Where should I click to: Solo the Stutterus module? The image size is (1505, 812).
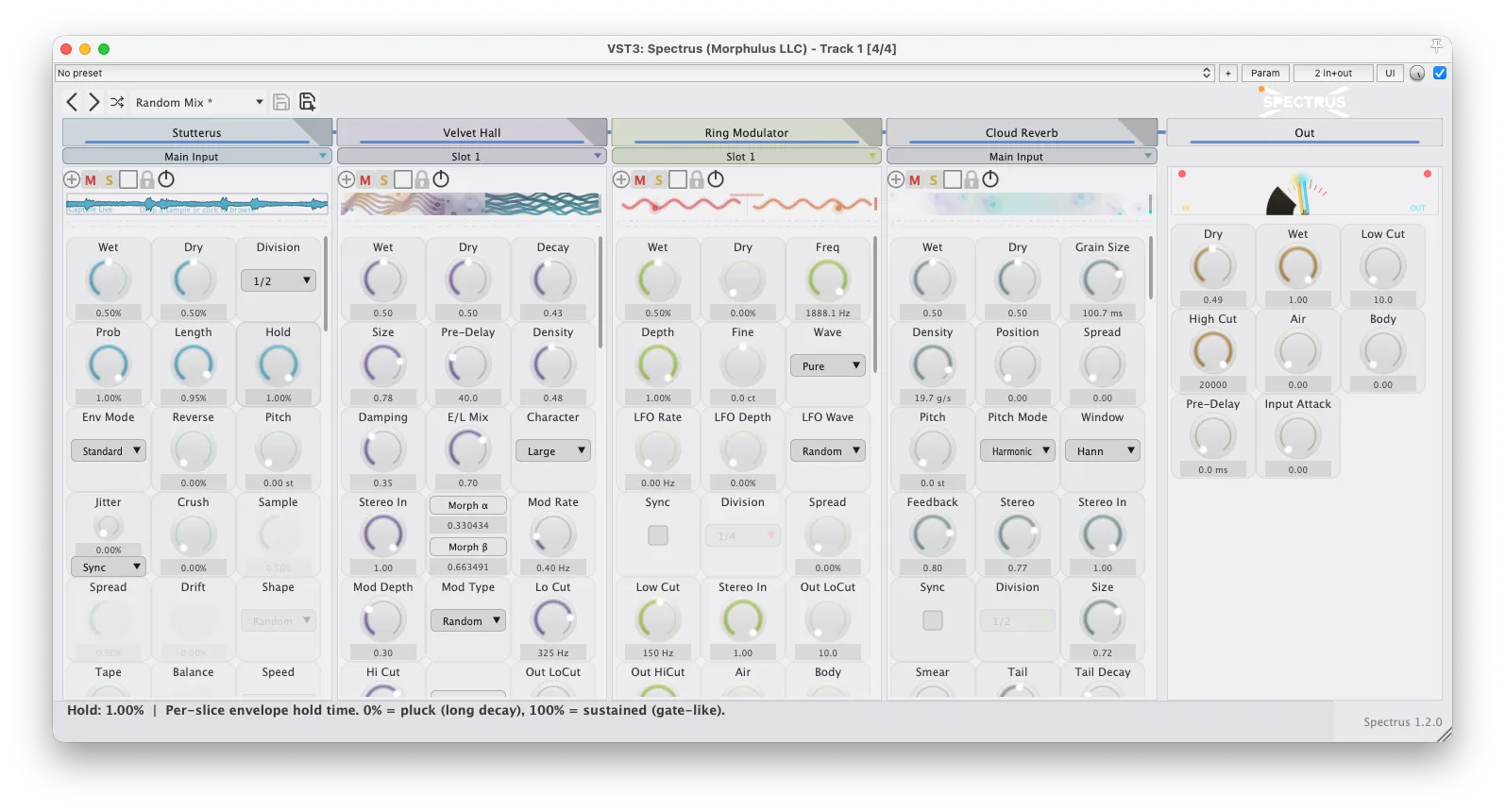click(x=110, y=179)
